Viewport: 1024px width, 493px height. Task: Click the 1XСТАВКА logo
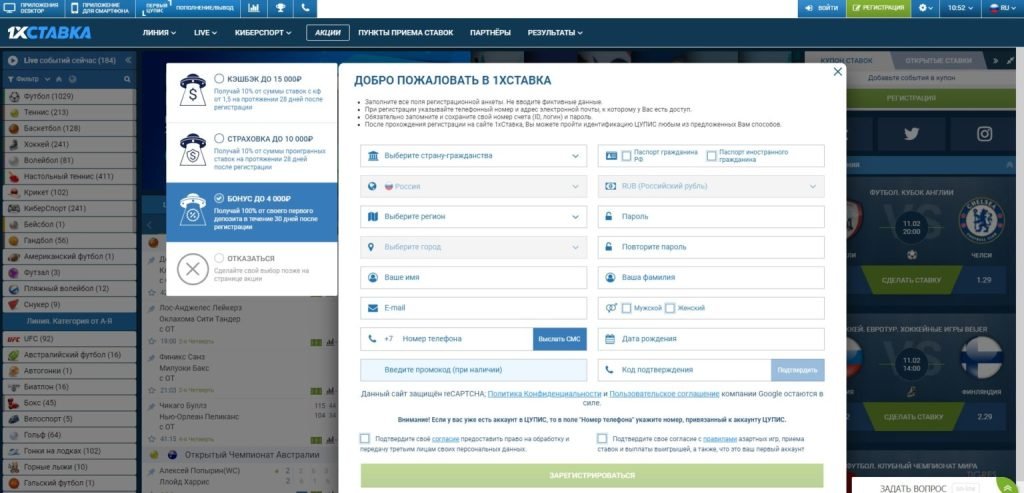(49, 33)
